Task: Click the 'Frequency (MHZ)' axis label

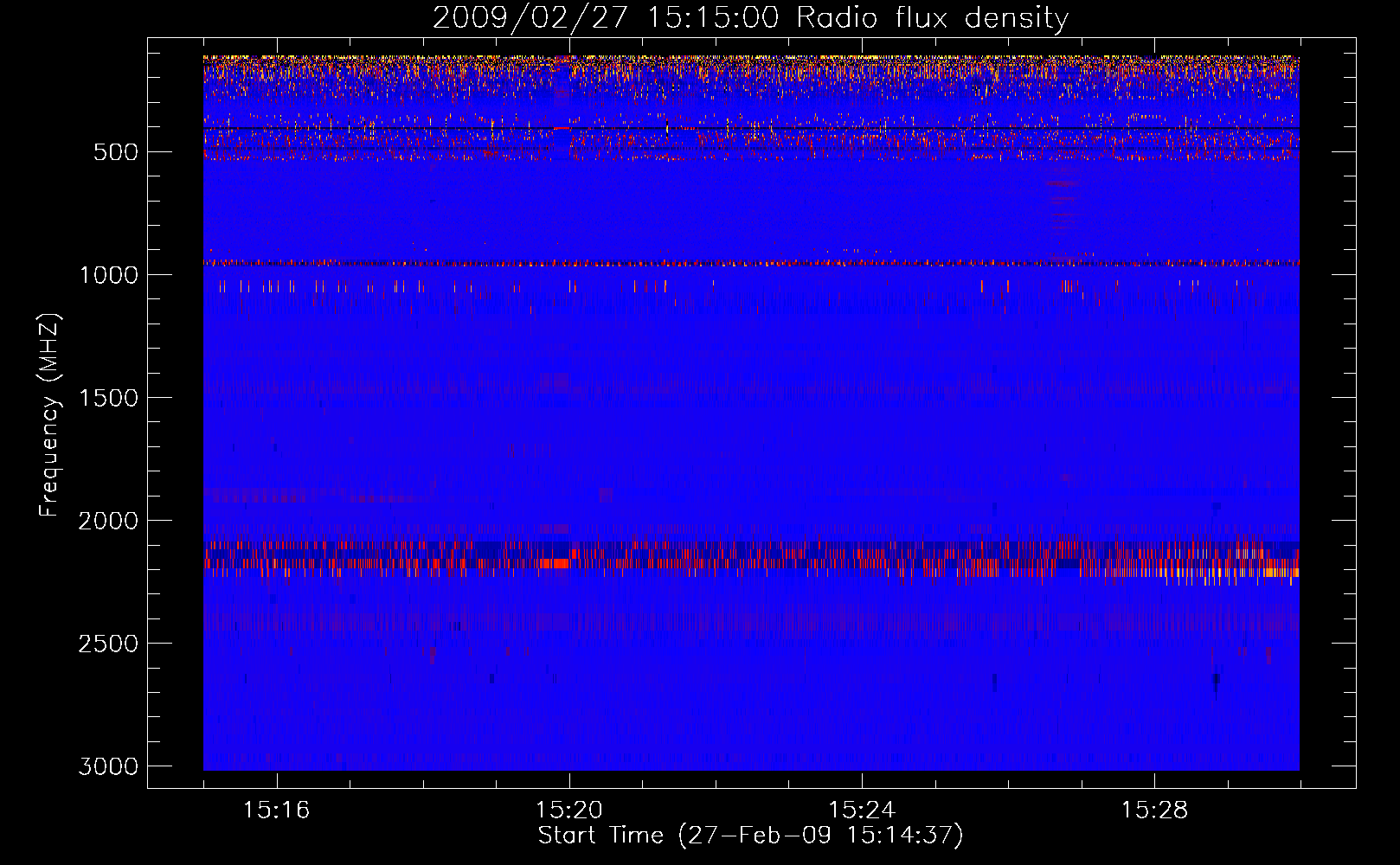Action: click(x=50, y=415)
